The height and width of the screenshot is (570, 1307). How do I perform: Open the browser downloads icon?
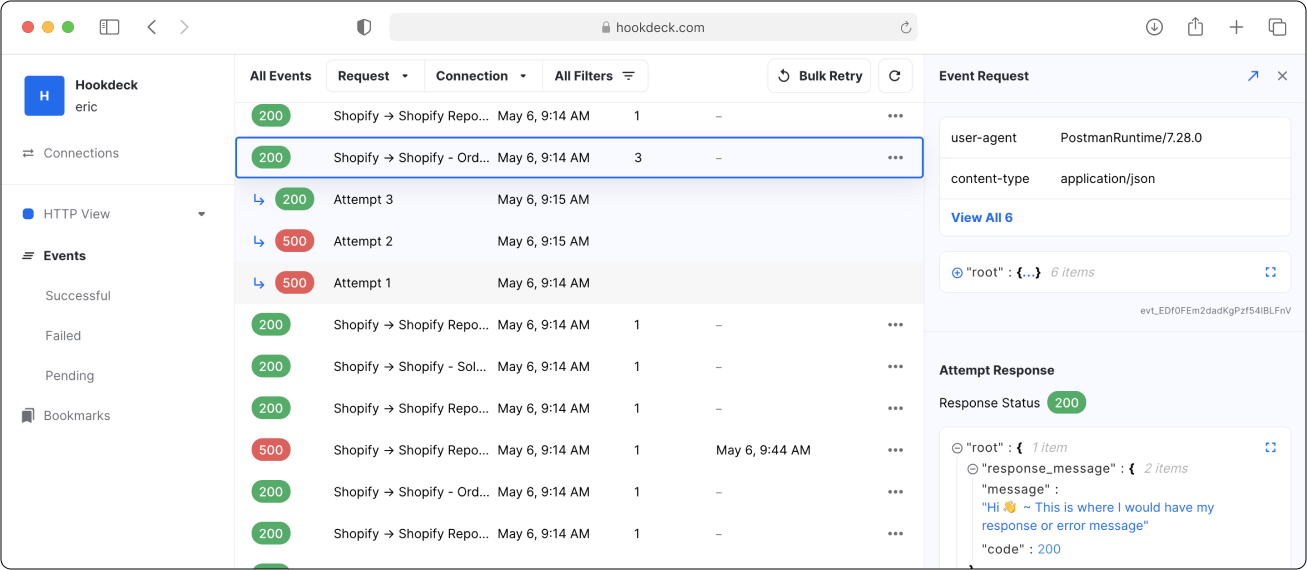click(x=1154, y=27)
